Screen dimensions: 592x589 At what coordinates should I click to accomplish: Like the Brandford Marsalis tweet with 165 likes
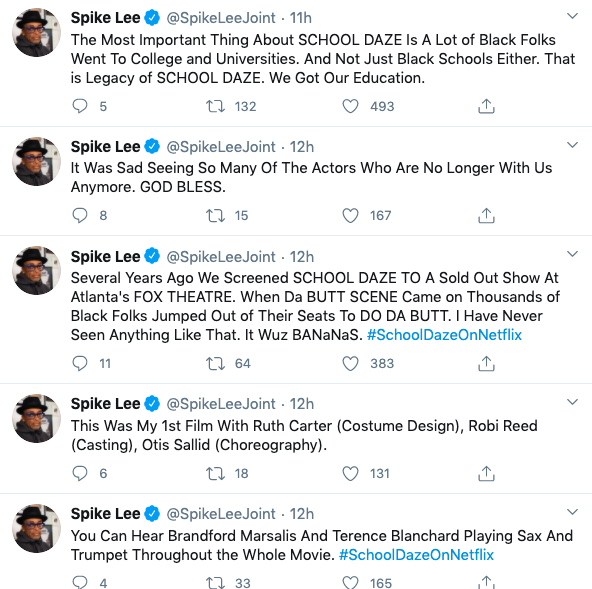pos(350,583)
